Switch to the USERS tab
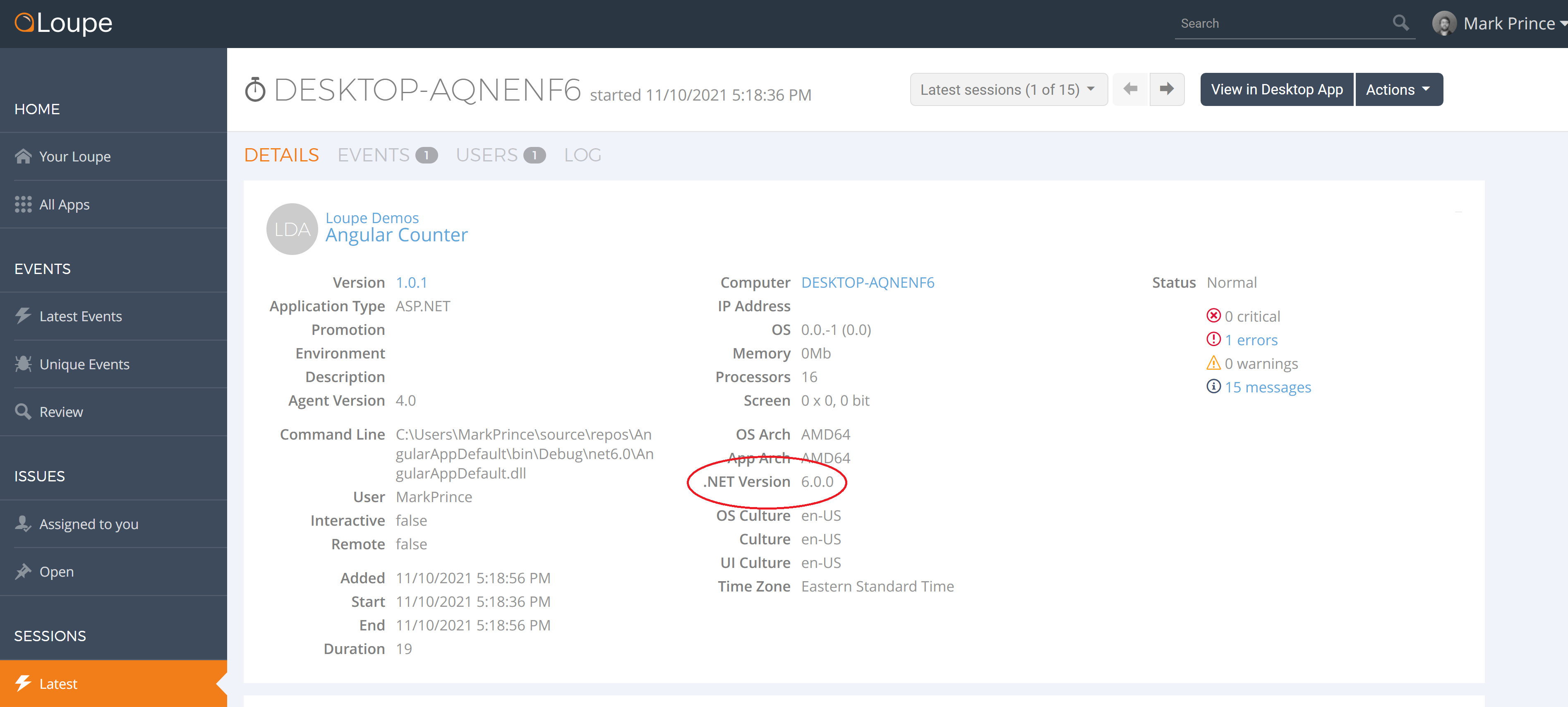The width and height of the screenshot is (1568, 707). (500, 155)
